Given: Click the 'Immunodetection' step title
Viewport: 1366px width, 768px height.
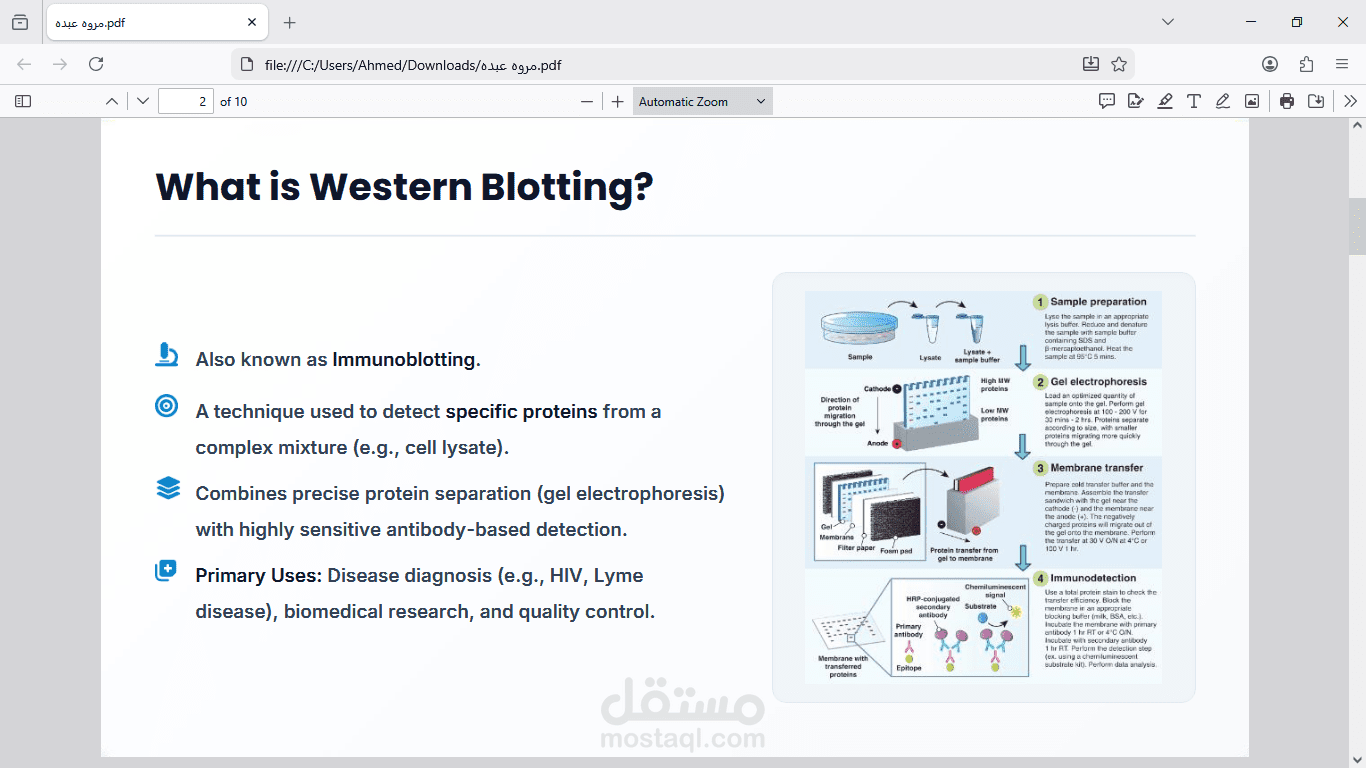Looking at the screenshot, I should click(1093, 578).
